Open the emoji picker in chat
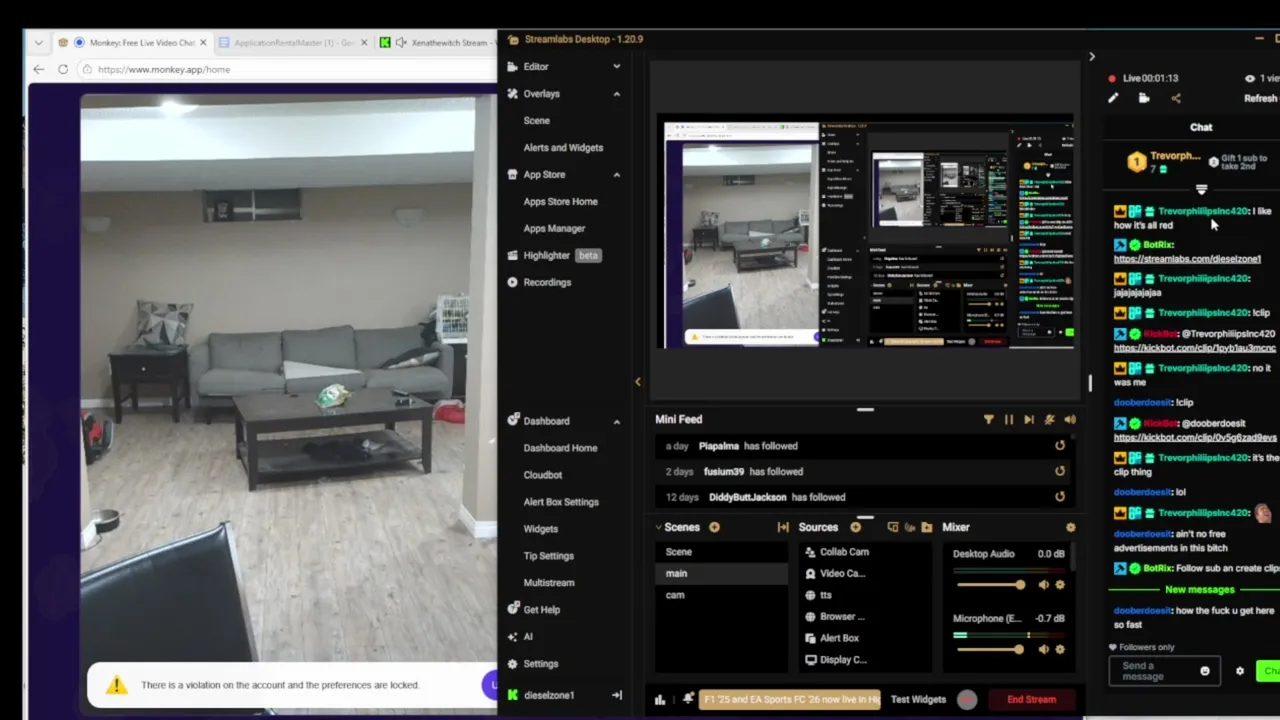Screen dimensions: 1280x720 click(1205, 671)
